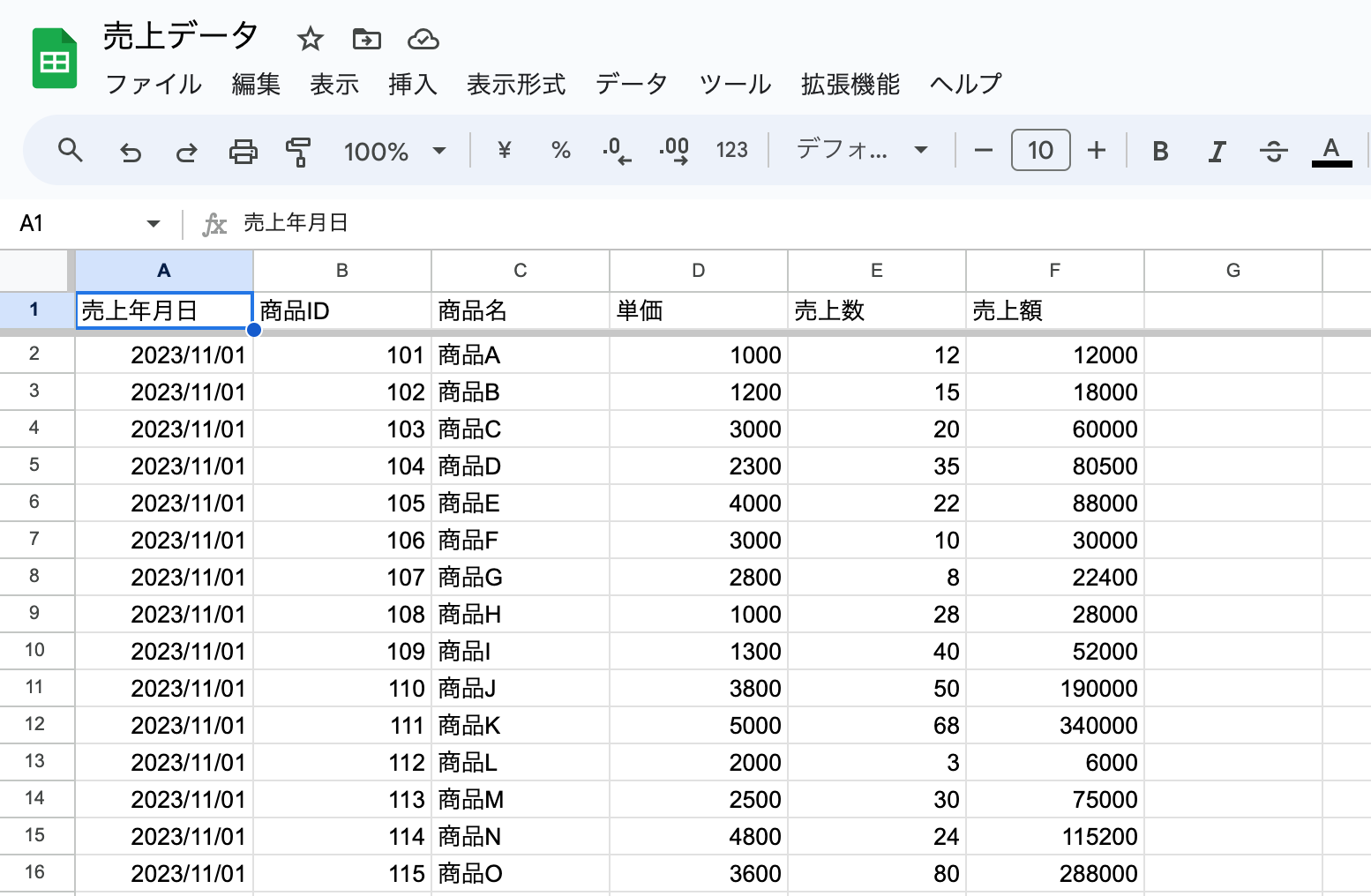Open the 表示形式 menu
The height and width of the screenshot is (896, 1371).
(x=516, y=85)
